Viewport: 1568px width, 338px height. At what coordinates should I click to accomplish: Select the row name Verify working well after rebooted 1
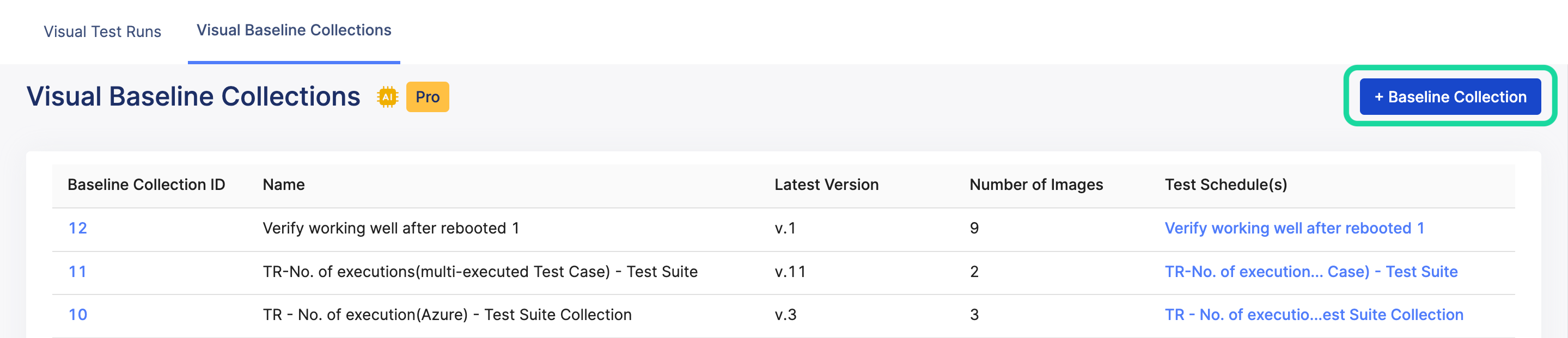click(x=391, y=228)
